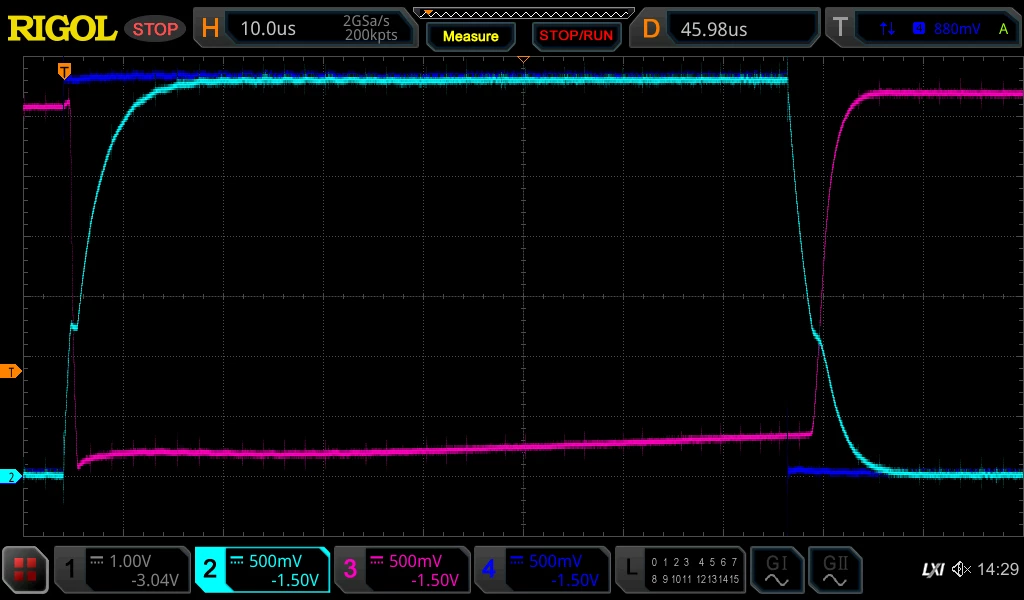The height and width of the screenshot is (600, 1024).
Task: Open channel 1 1.00V scale settings
Action: (130, 561)
